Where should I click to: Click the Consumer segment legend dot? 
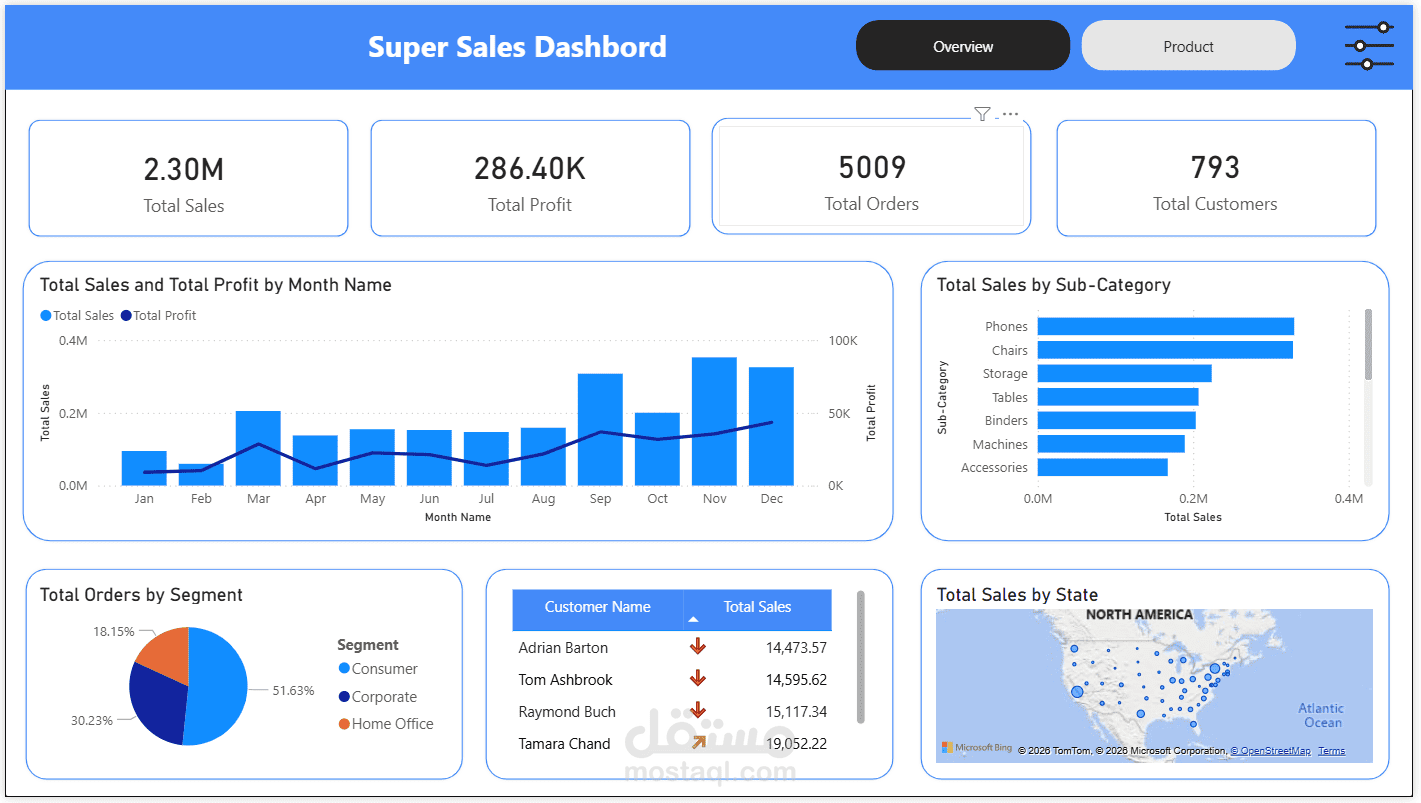(x=344, y=669)
